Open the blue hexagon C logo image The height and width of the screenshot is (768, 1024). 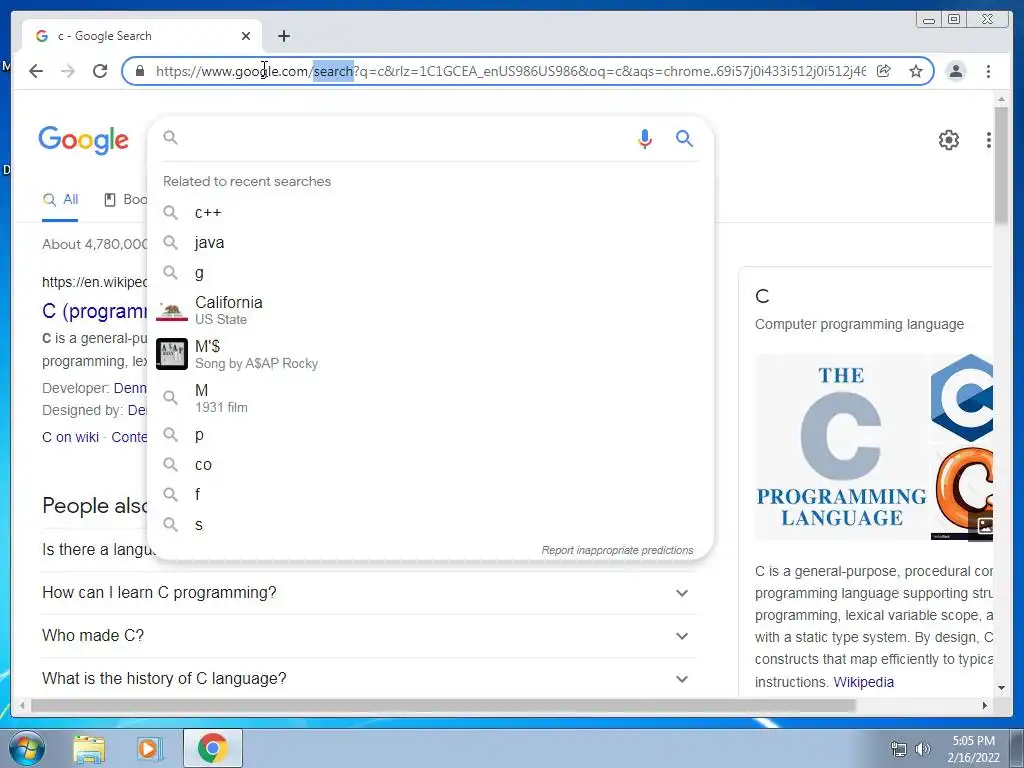tap(962, 398)
